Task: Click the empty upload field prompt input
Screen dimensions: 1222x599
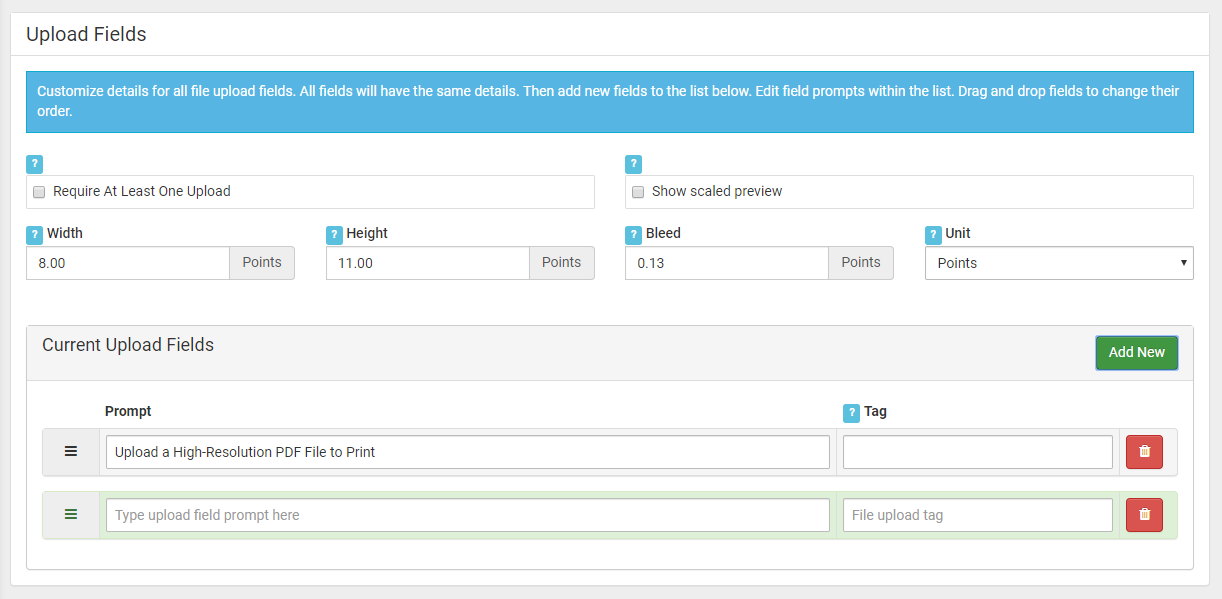Action: click(x=468, y=515)
